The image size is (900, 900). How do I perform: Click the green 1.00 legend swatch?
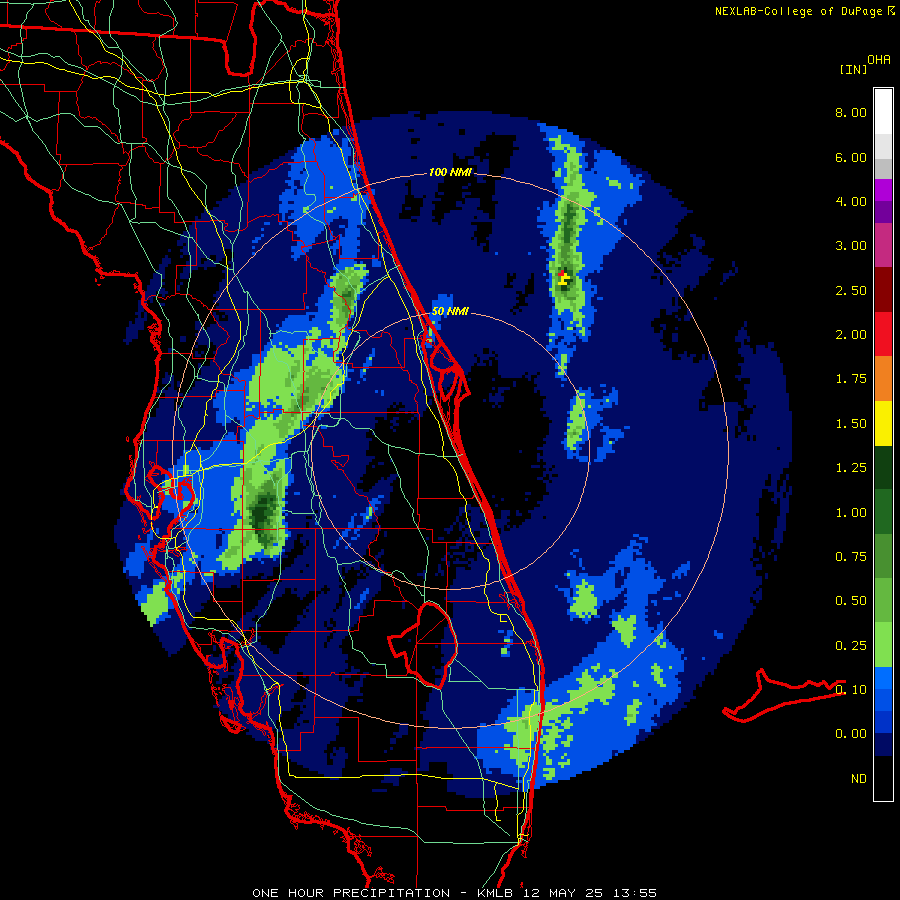coord(883,512)
